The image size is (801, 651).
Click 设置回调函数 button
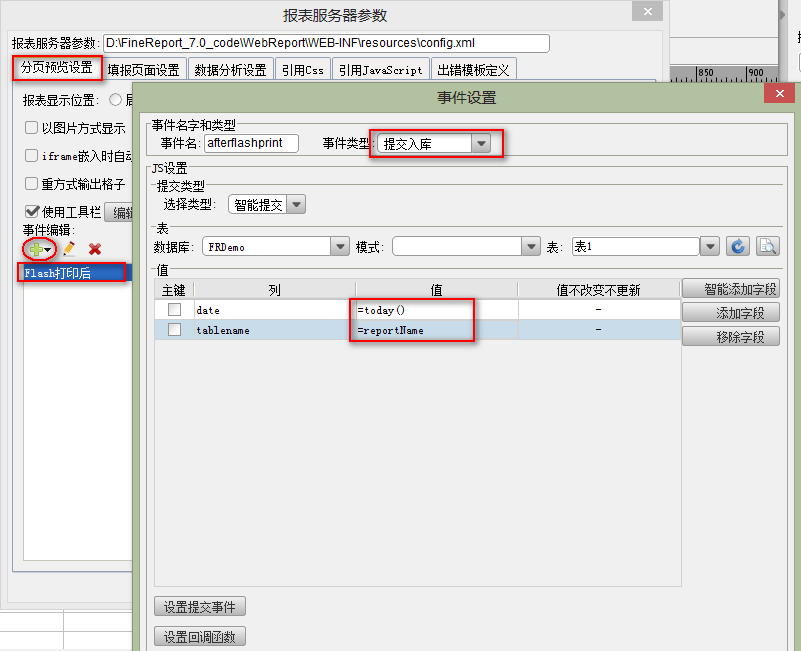[200, 637]
